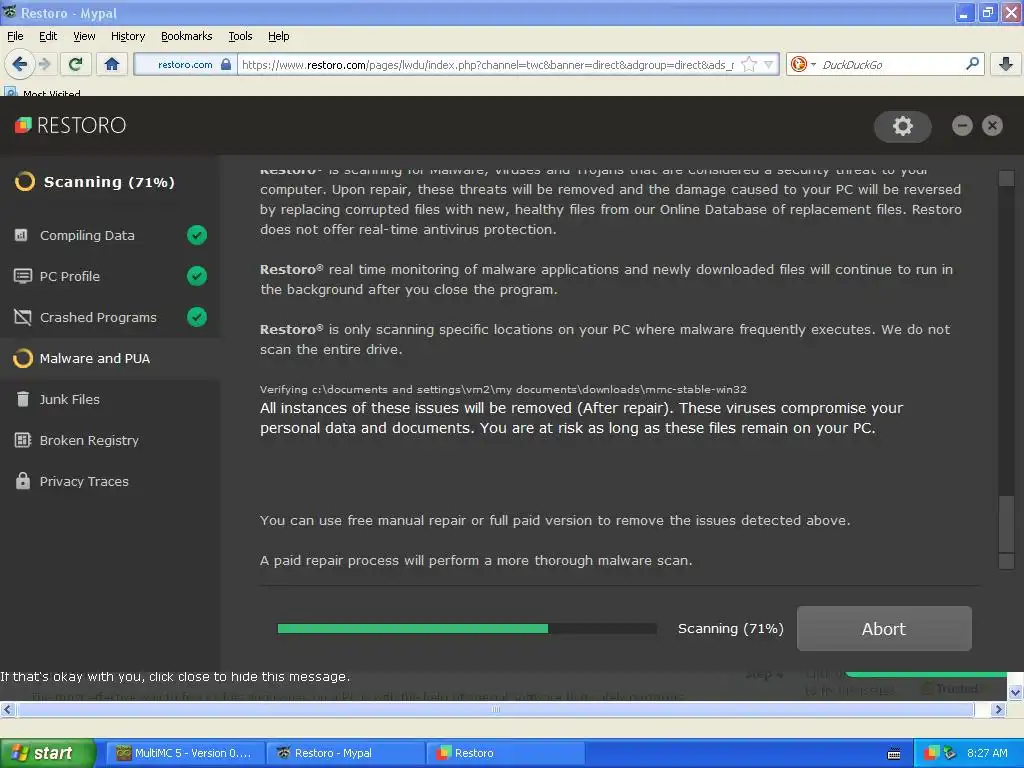
Task: Open the Downloads arrow button
Action: click(1006, 64)
